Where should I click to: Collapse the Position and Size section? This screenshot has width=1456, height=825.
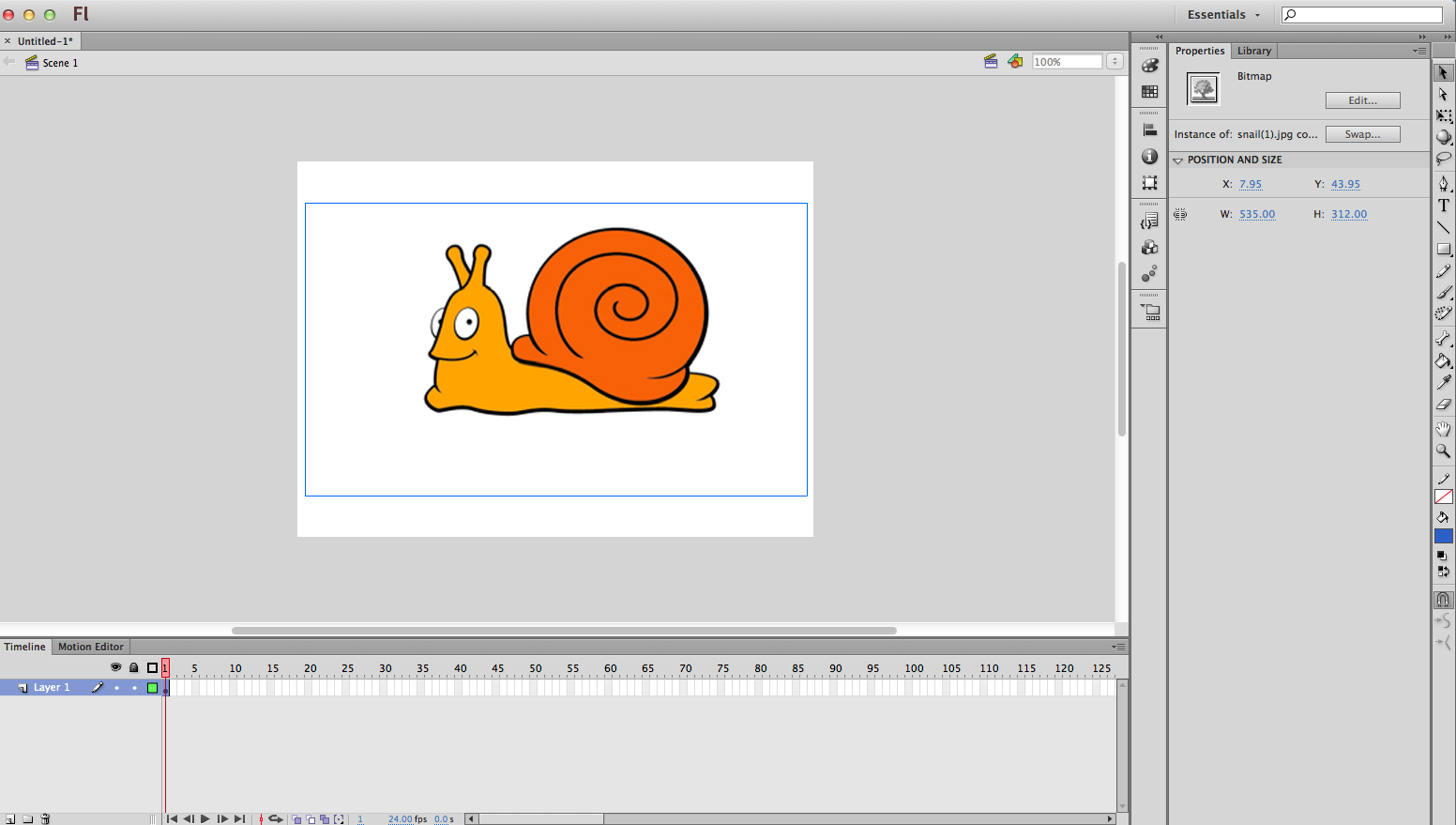coord(1179,160)
